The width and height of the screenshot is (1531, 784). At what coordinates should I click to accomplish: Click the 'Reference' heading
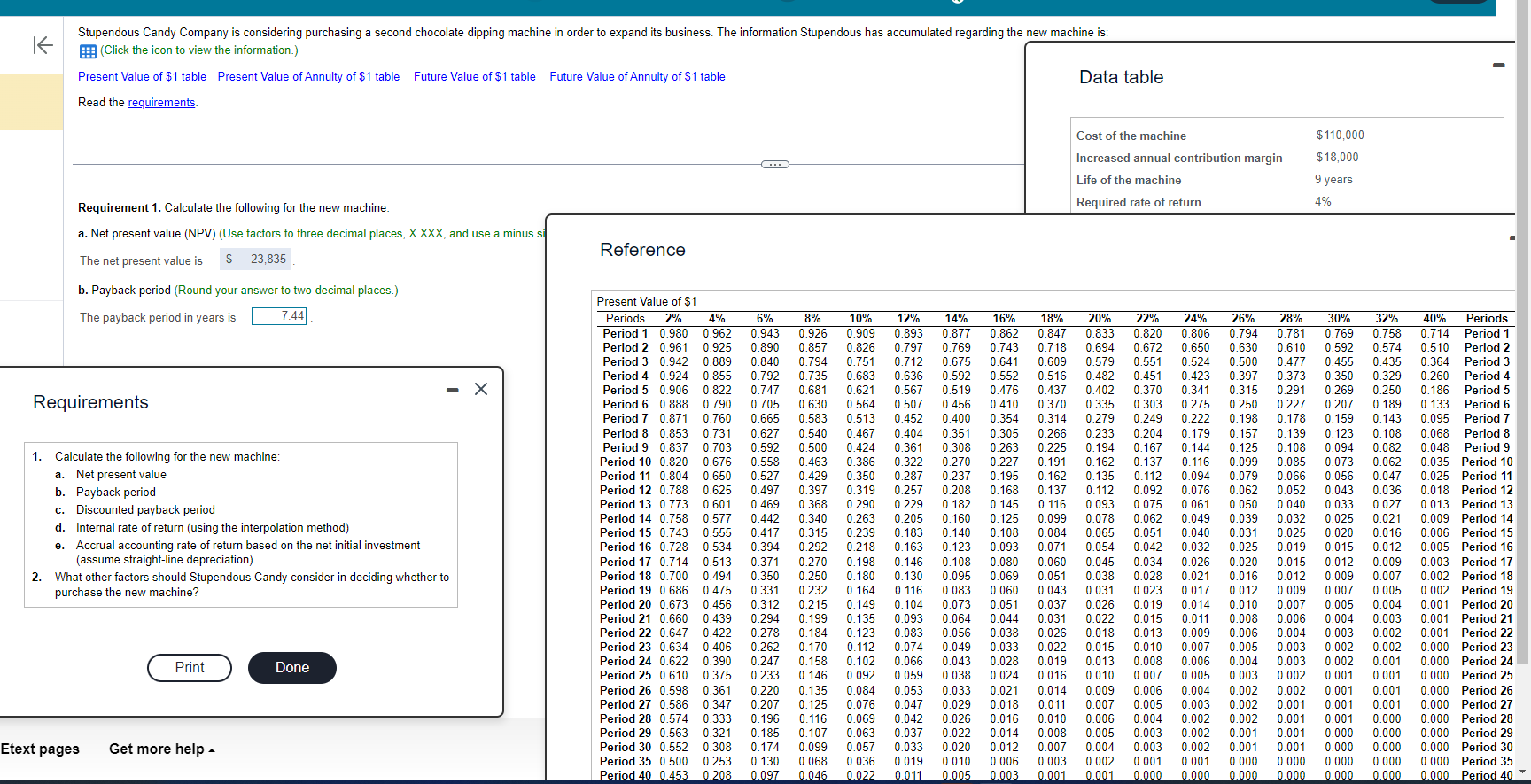tap(642, 250)
